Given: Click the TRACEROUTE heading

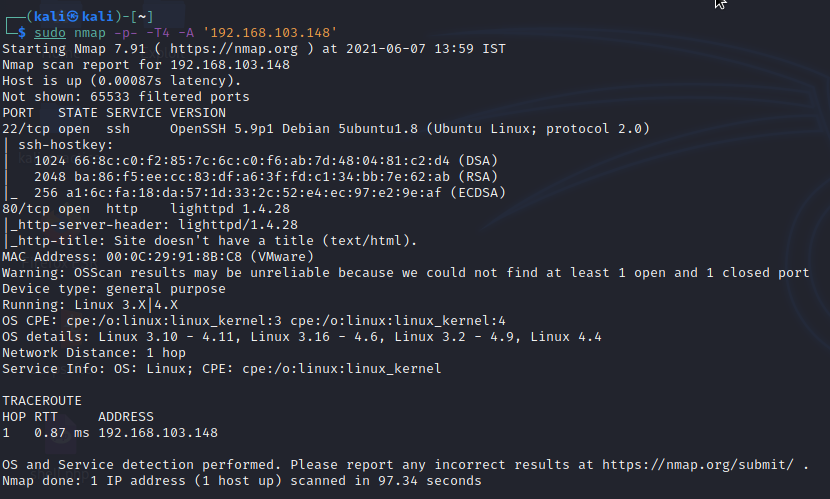Looking at the screenshot, I should (42, 401).
